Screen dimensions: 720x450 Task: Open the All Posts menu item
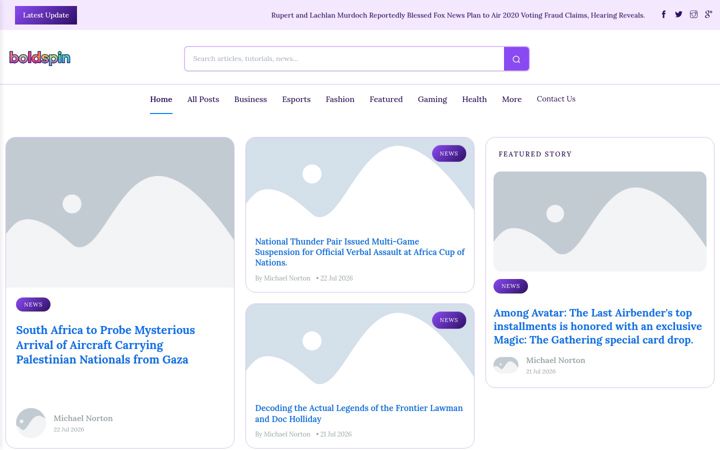tap(203, 99)
